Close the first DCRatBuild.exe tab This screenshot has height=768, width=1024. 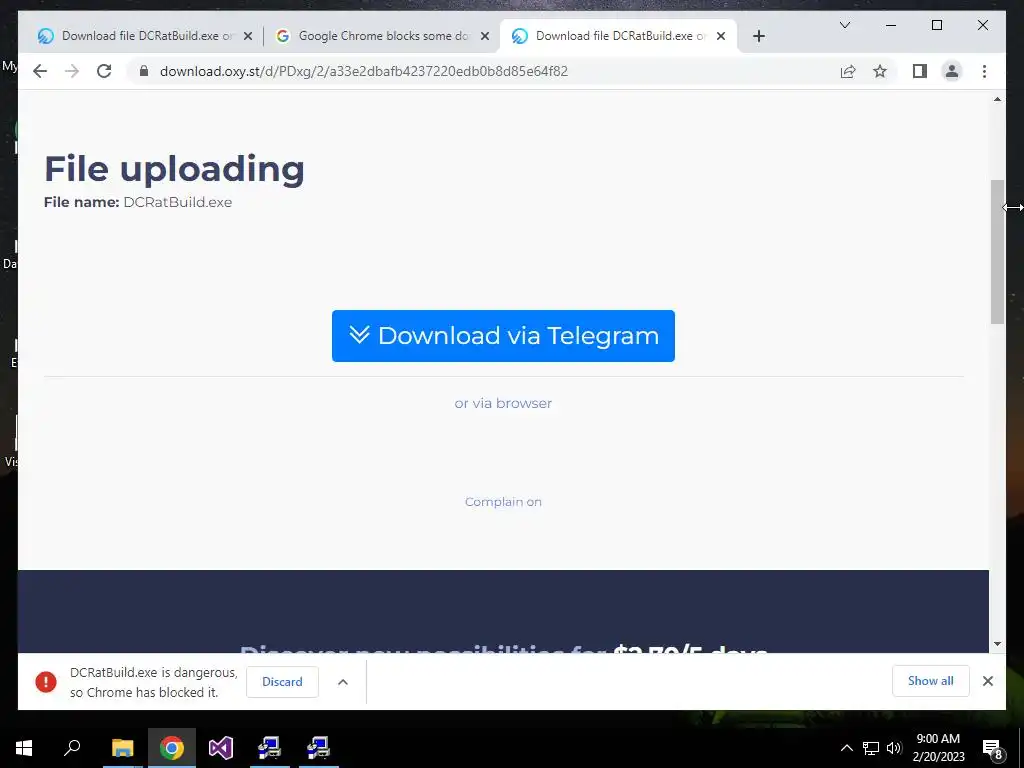coord(248,36)
